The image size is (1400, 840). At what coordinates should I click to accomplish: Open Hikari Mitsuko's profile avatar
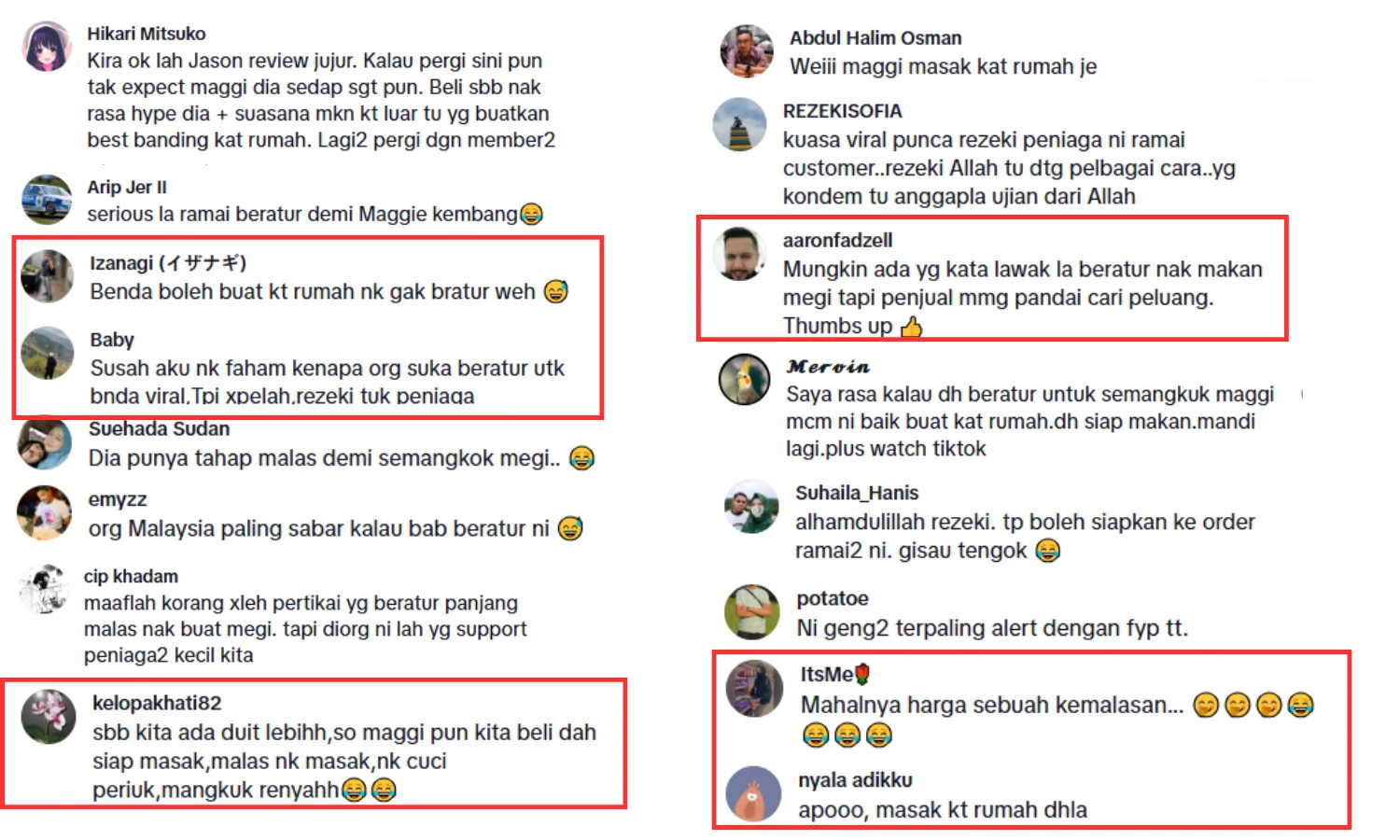point(47,47)
